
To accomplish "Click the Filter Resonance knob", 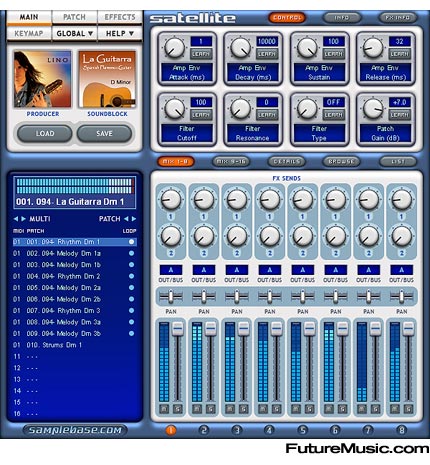I will point(240,109).
